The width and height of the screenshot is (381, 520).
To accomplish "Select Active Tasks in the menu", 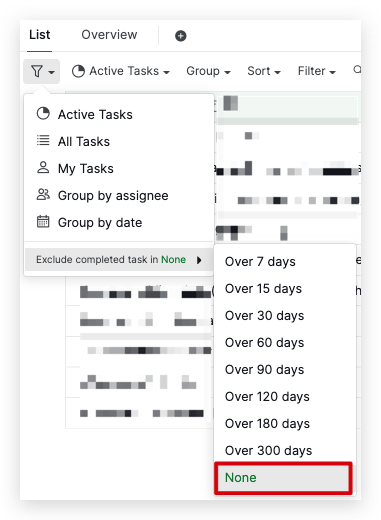I will [x=119, y=114].
